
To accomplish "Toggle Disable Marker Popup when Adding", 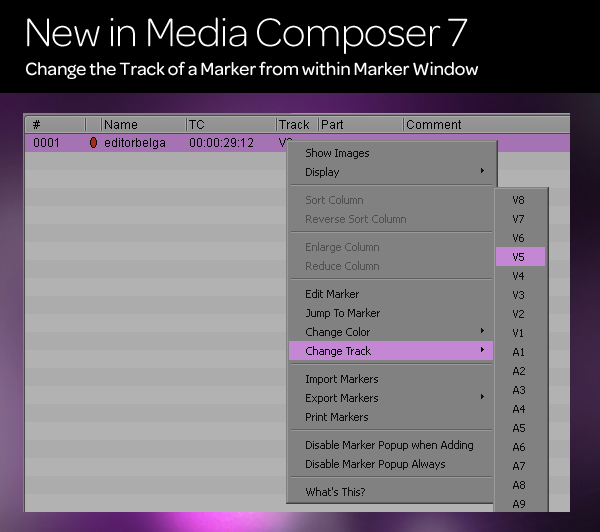I will tap(389, 445).
